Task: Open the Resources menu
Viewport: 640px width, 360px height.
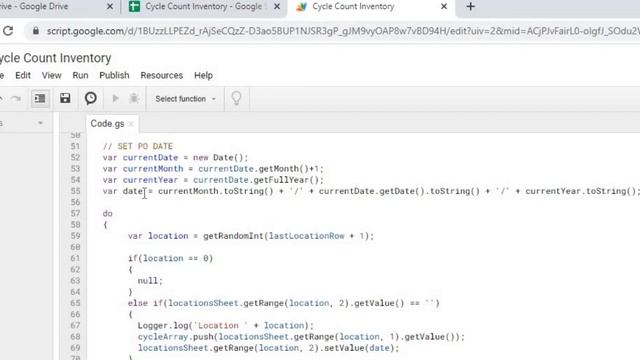Action: [x=162, y=76]
